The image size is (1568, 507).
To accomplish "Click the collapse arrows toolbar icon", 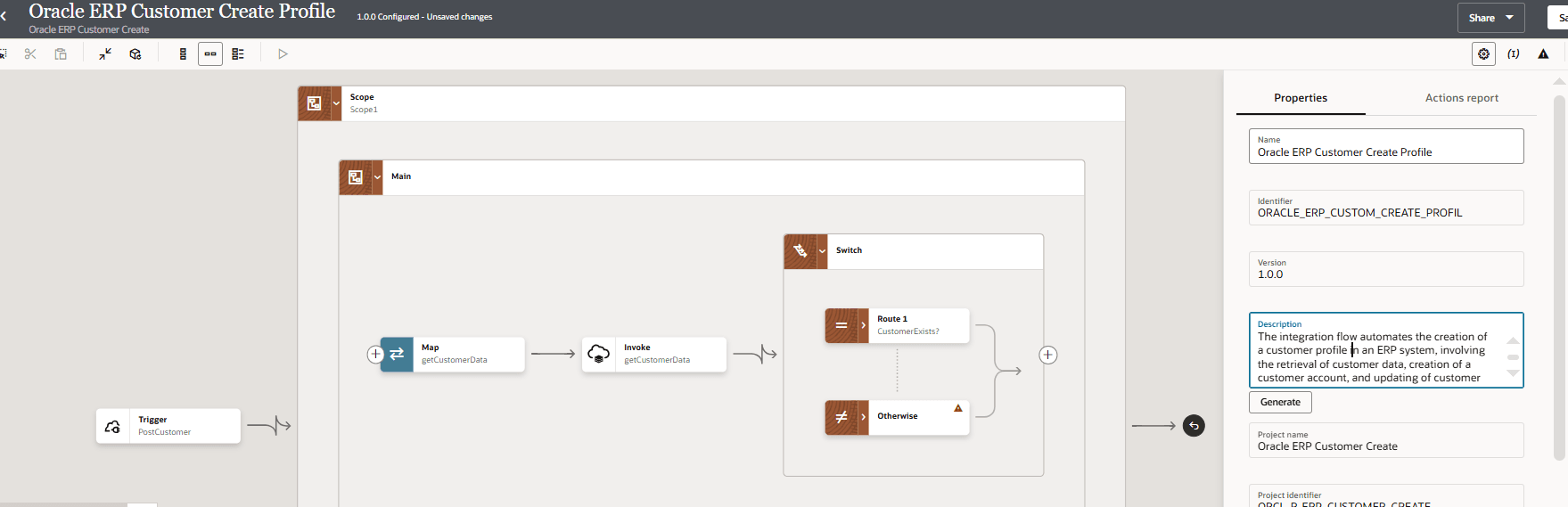I will pos(105,54).
